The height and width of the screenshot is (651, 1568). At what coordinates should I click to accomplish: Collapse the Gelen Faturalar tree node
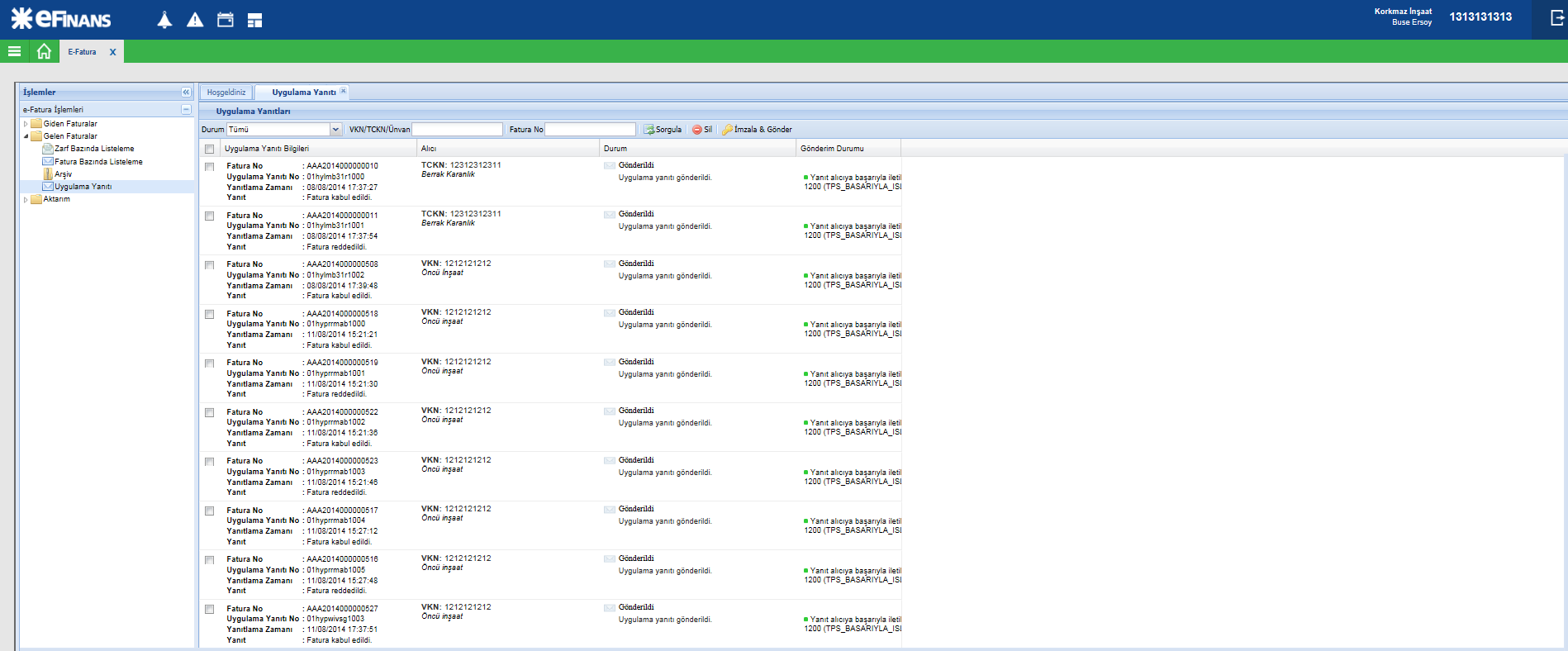coord(26,136)
